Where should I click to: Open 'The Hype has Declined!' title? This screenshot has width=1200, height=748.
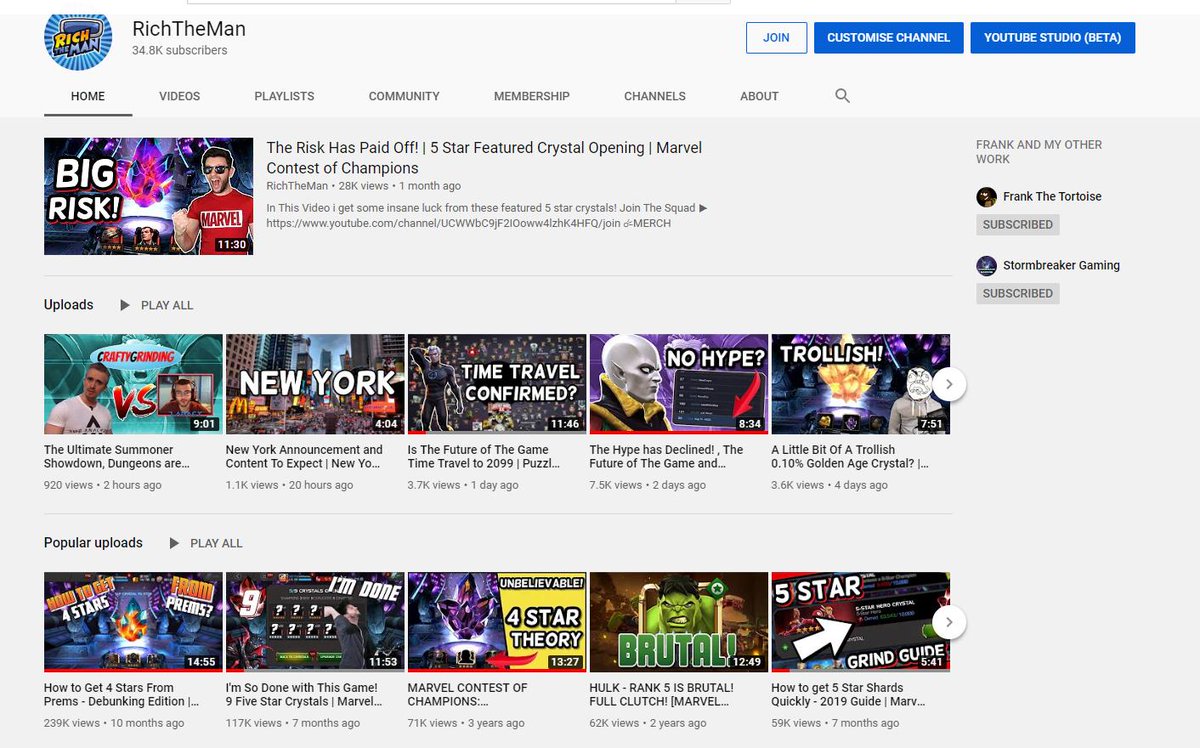pos(667,457)
